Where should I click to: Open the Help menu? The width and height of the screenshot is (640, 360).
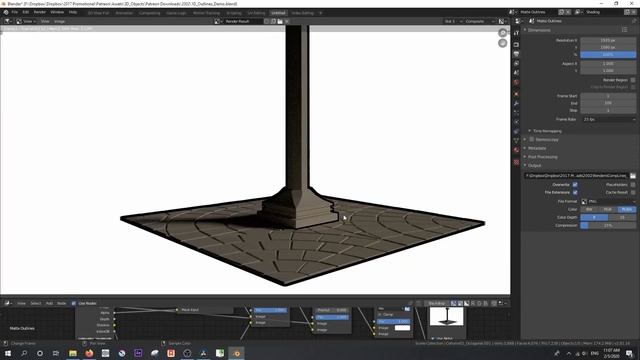(x=73, y=12)
